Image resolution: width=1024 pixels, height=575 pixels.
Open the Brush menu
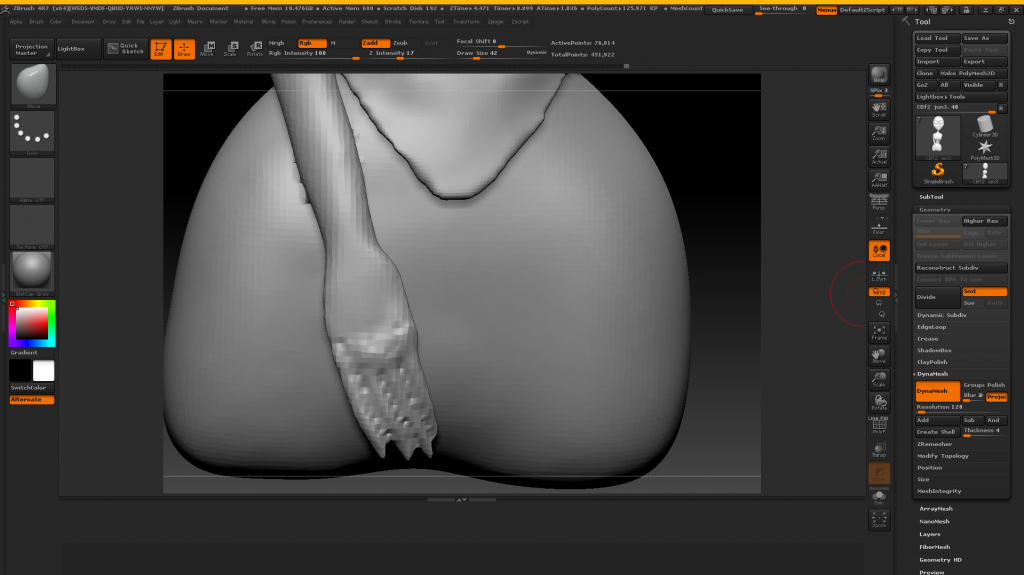click(37, 22)
